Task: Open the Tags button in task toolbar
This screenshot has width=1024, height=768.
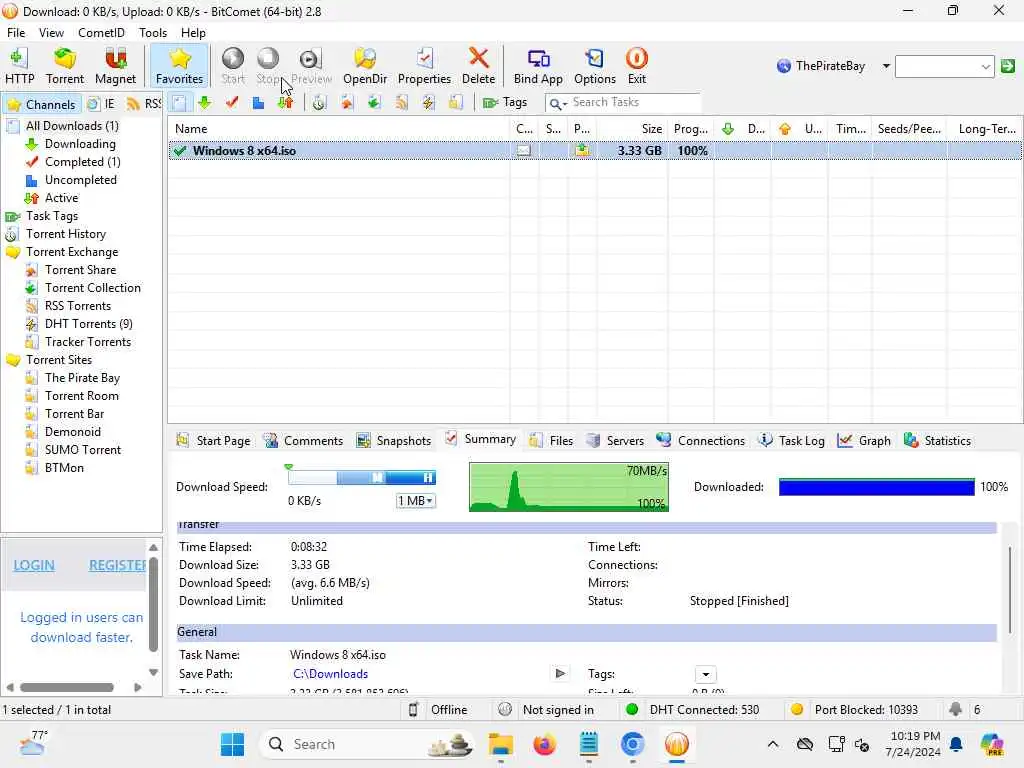Action: click(504, 103)
